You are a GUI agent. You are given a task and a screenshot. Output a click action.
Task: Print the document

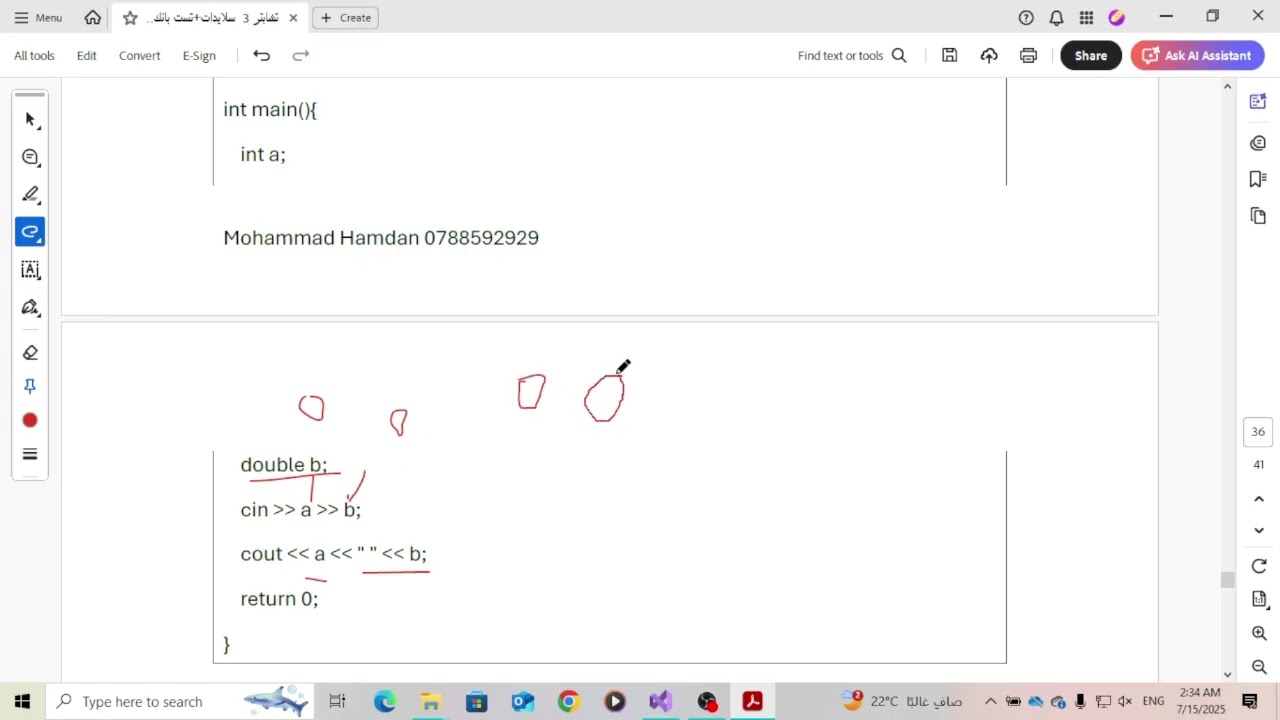click(1028, 55)
